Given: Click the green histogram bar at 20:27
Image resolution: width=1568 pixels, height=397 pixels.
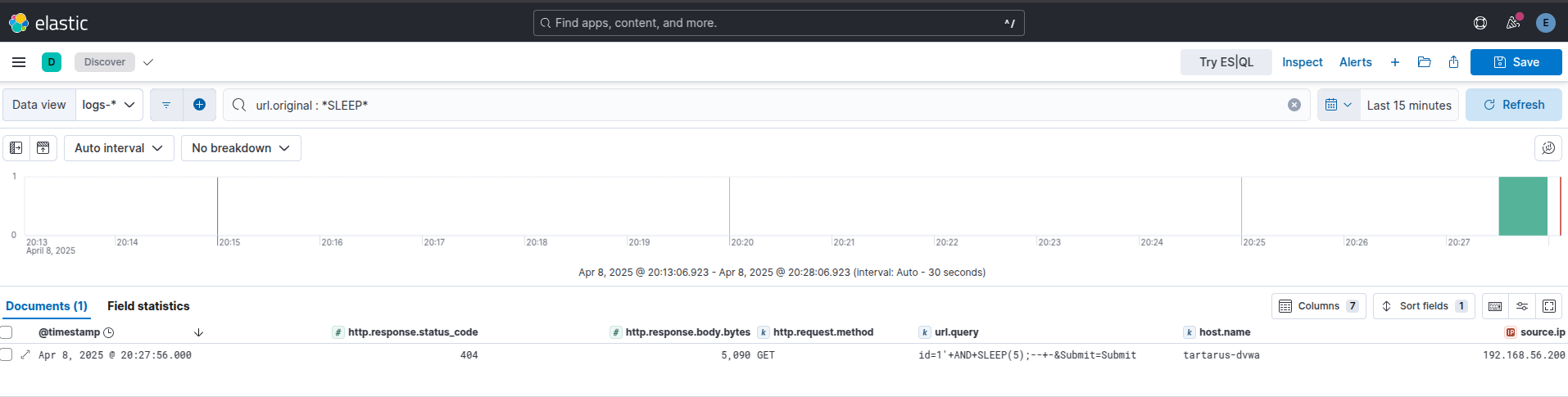Looking at the screenshot, I should (1522, 206).
